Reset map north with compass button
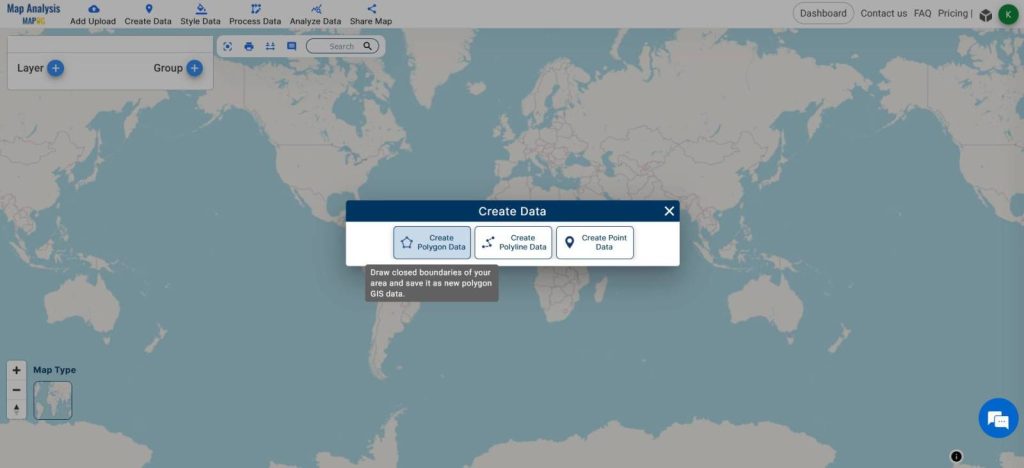 pos(16,409)
